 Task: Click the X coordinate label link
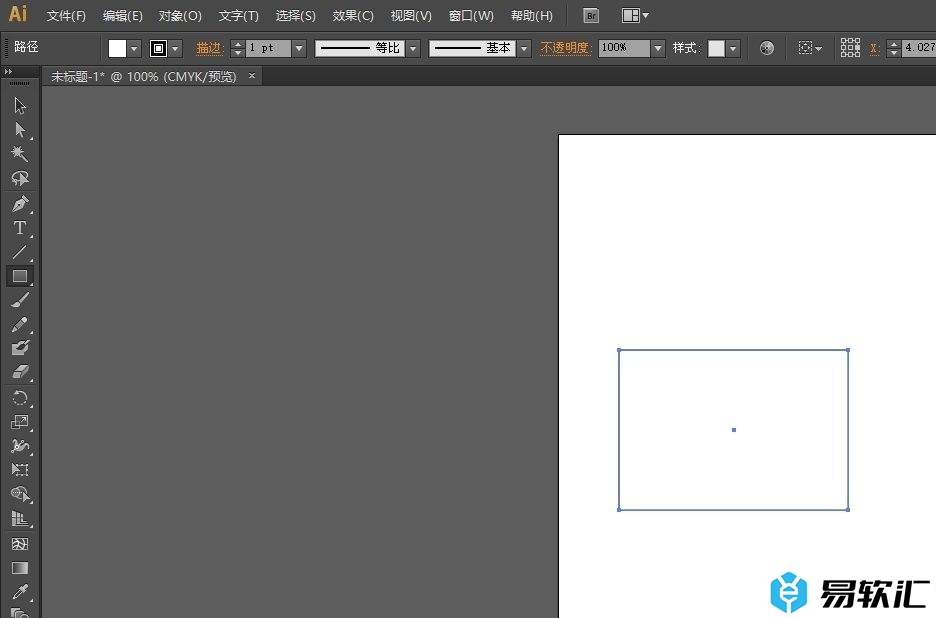tap(875, 48)
